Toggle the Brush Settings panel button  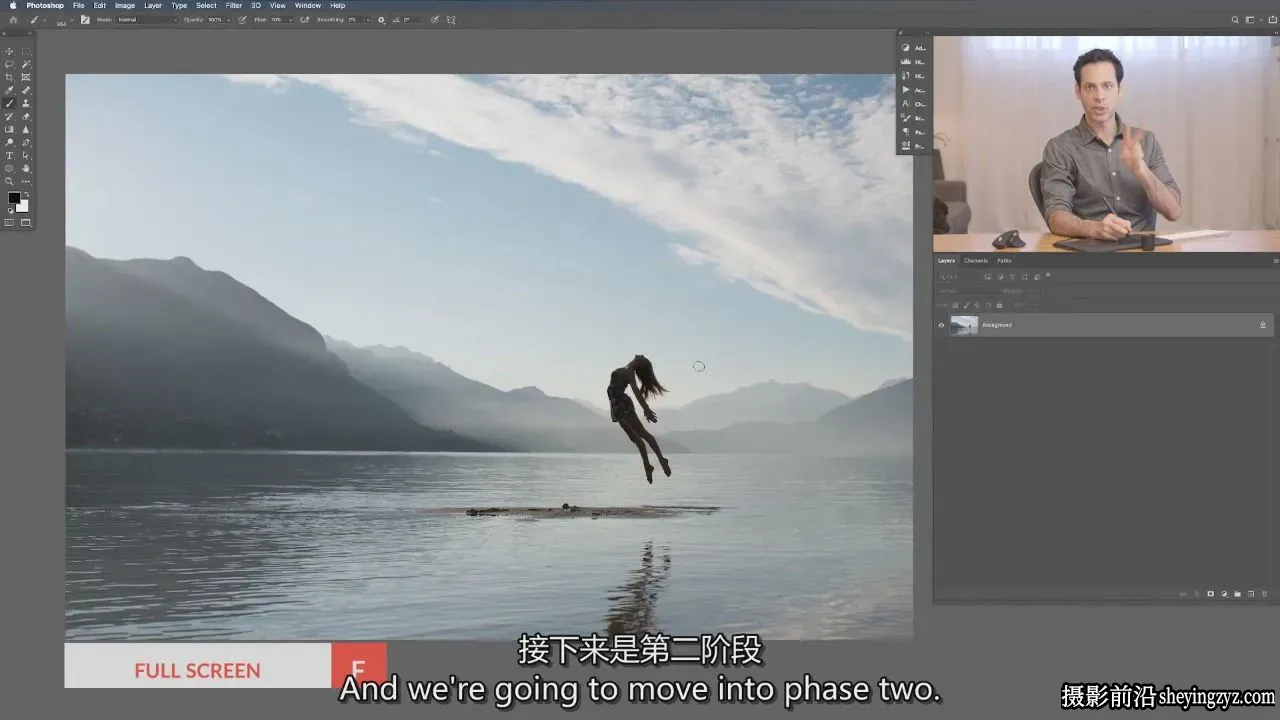click(85, 20)
